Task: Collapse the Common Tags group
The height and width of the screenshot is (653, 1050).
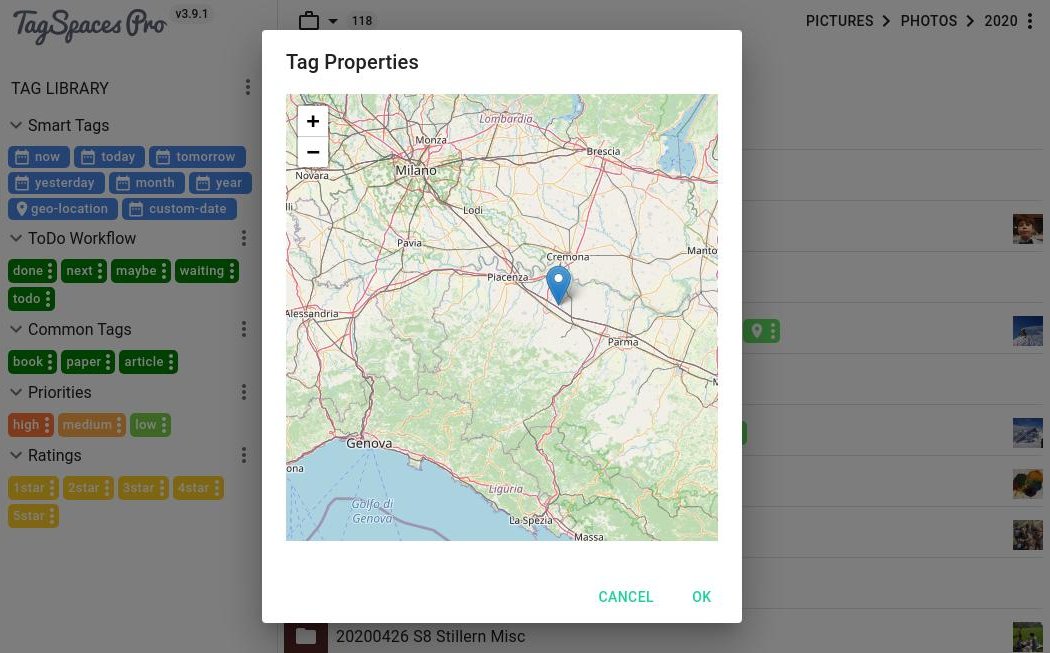Action: click(17, 330)
